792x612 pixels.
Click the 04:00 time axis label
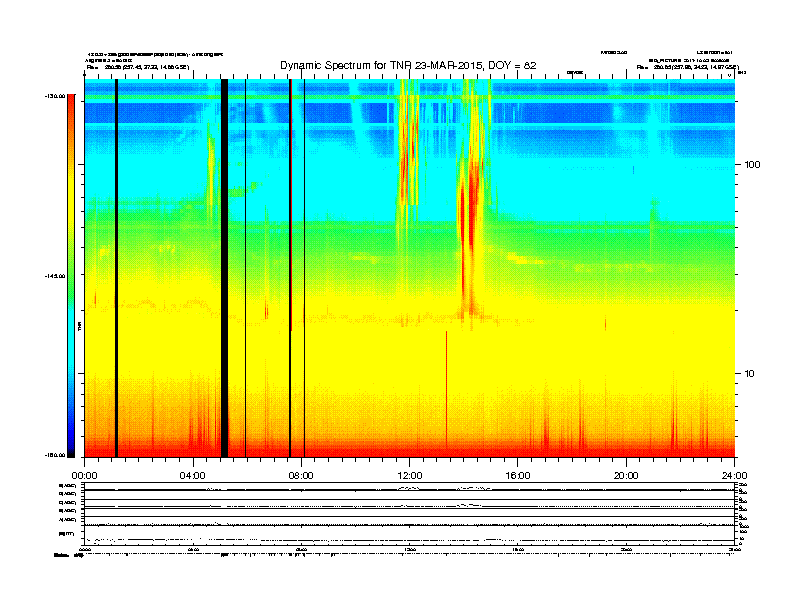click(x=193, y=476)
